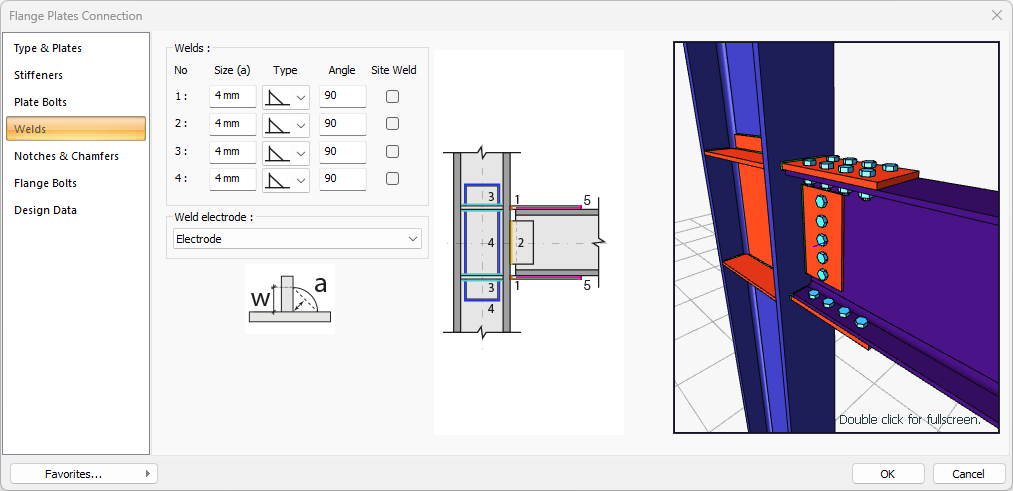Select Notches & Chamfers page
Image resolution: width=1013 pixels, height=491 pixels.
tap(66, 156)
